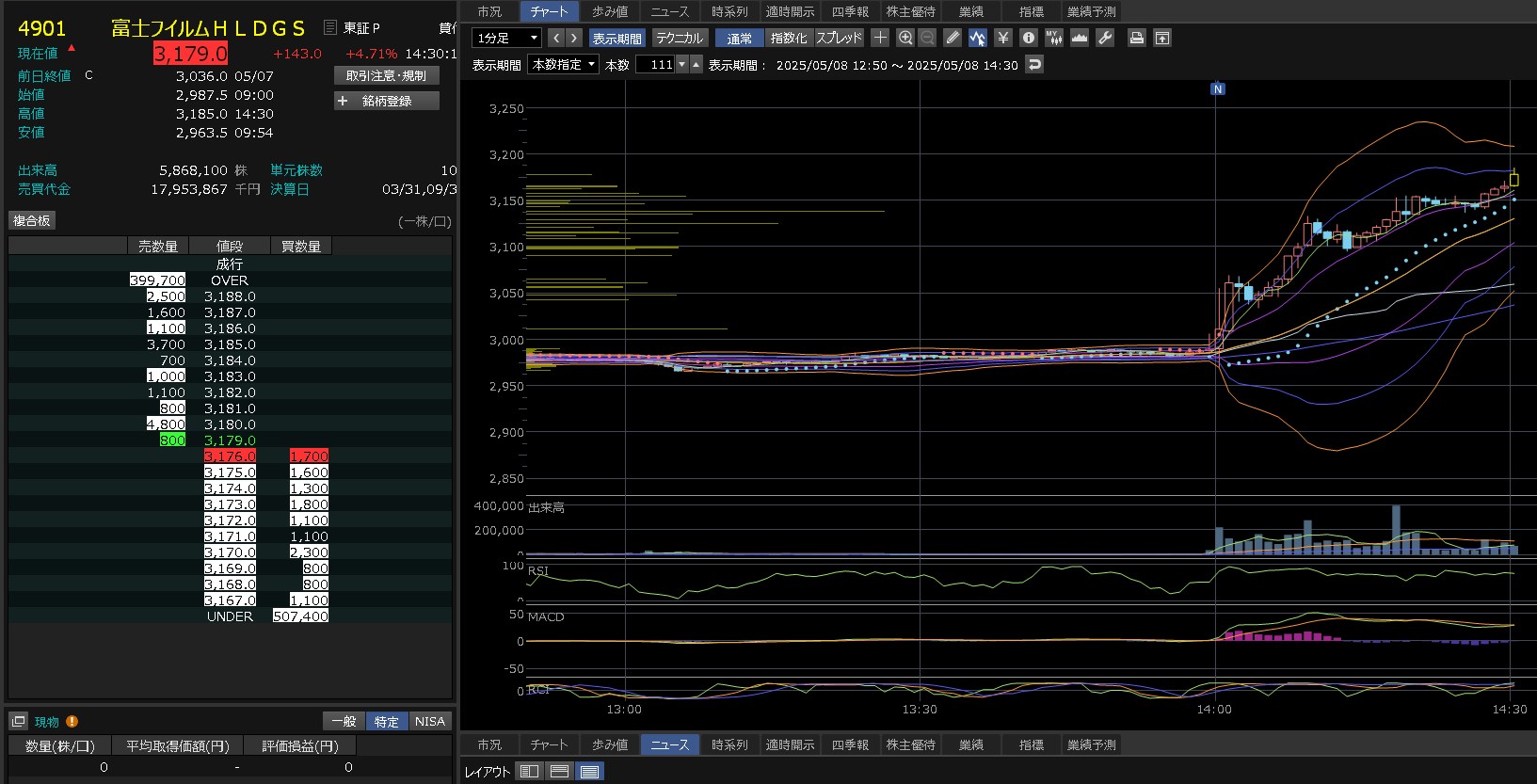Select the two-row layout icon
The image size is (1537, 784).
pos(560,771)
